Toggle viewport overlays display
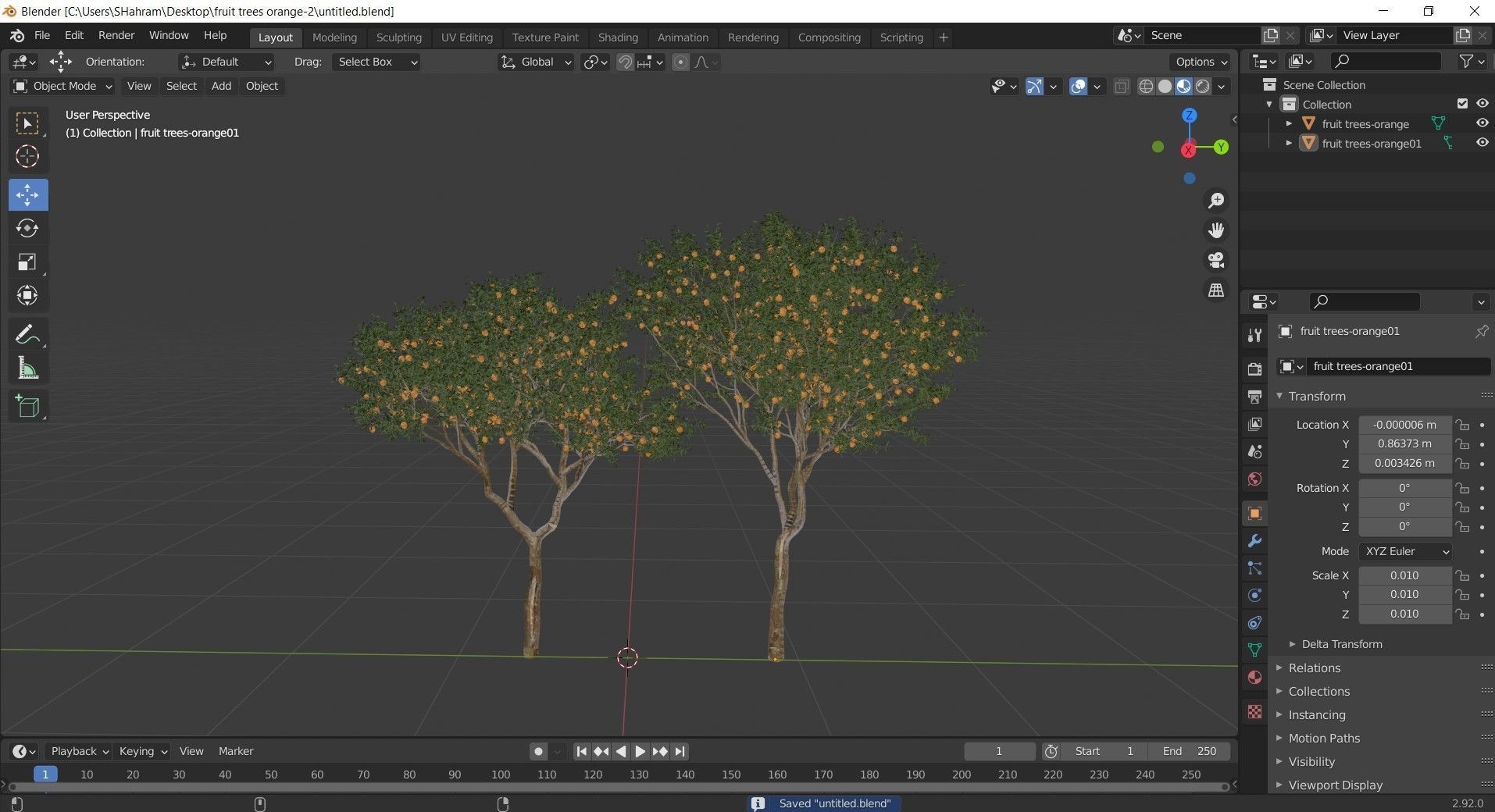Image resolution: width=1495 pixels, height=812 pixels. [1078, 87]
